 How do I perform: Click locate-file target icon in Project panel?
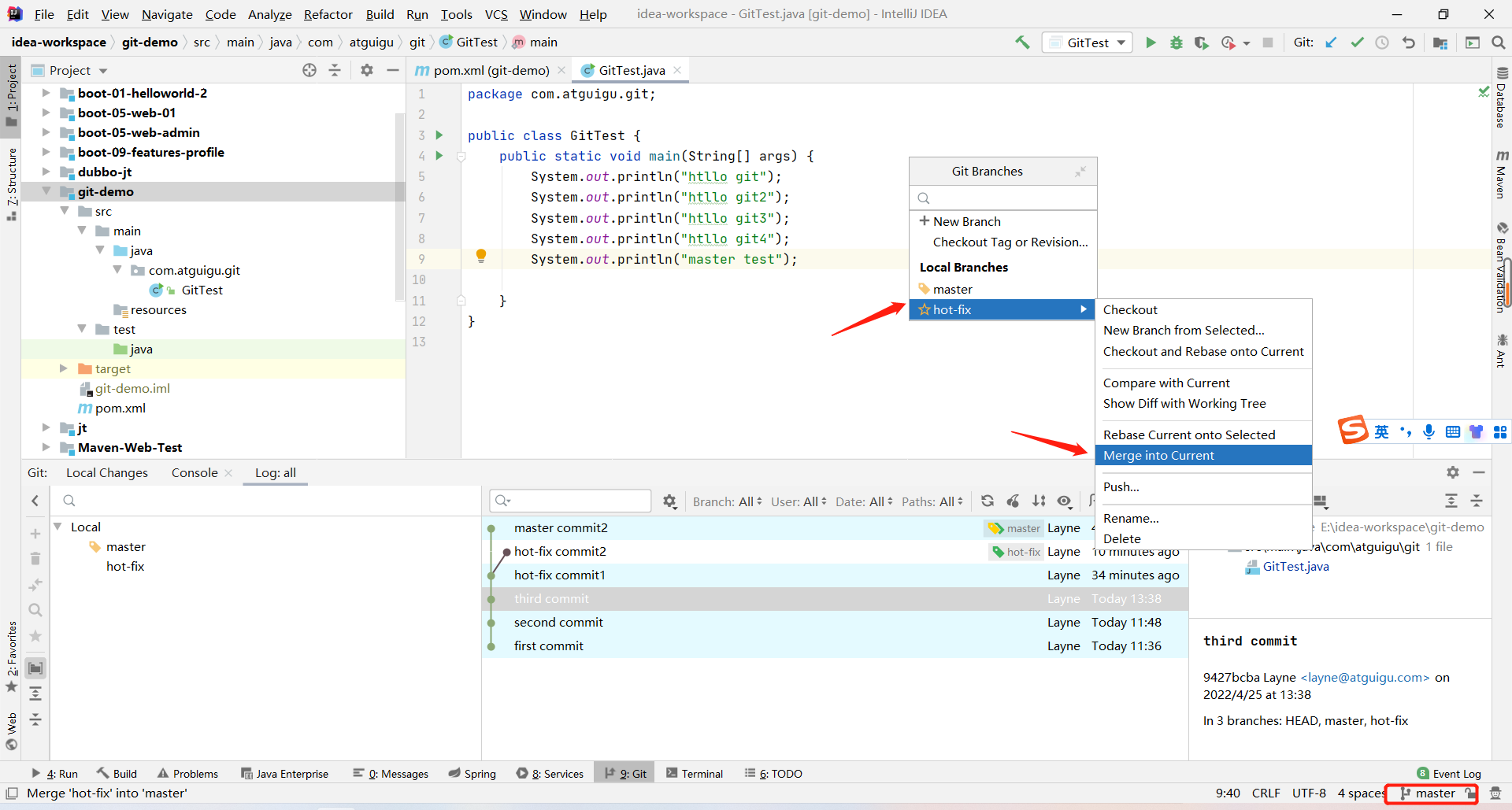click(x=309, y=70)
